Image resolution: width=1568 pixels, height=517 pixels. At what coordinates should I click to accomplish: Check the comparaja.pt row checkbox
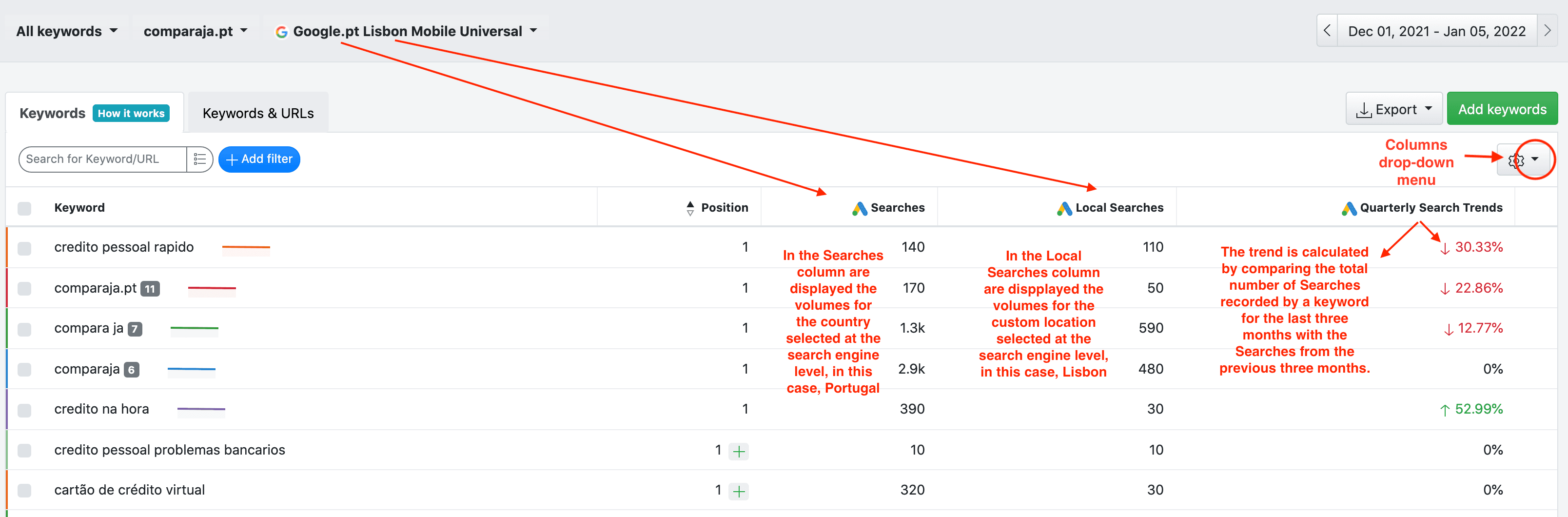[24, 288]
